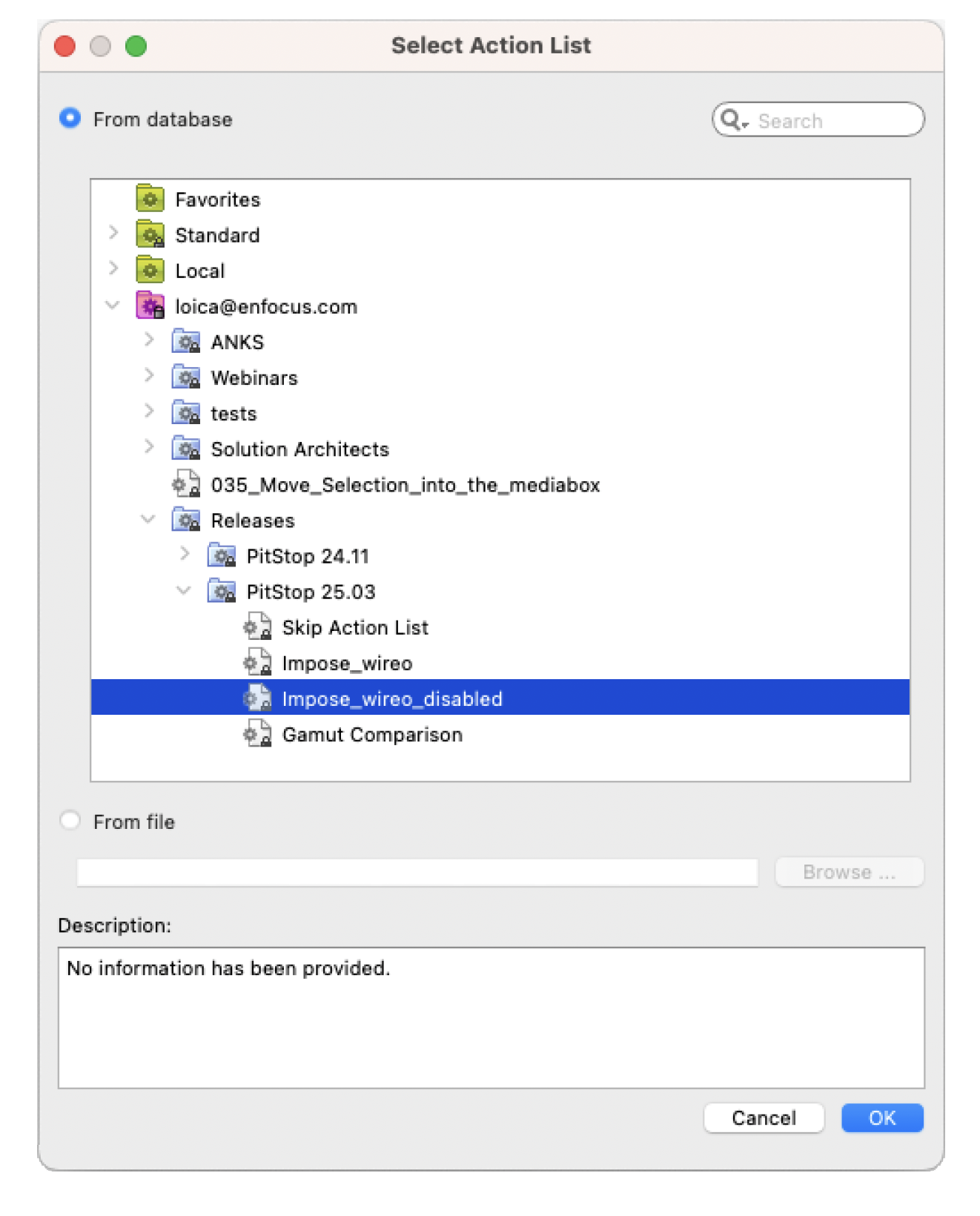Click the PitStop 25.03 folder icon
This screenshot has height=1216, width=980.
(222, 590)
